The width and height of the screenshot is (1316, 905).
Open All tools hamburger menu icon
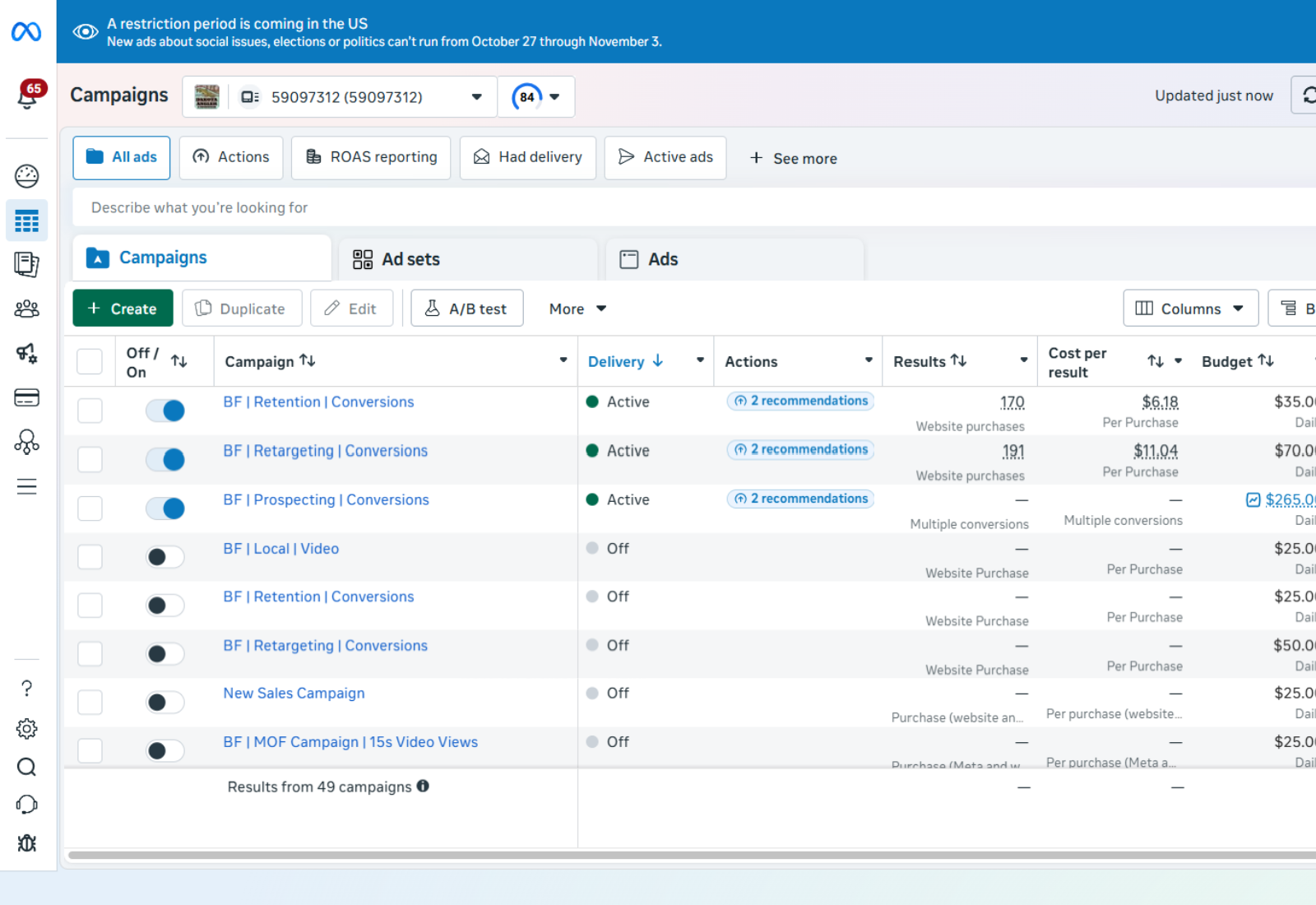(x=26, y=486)
